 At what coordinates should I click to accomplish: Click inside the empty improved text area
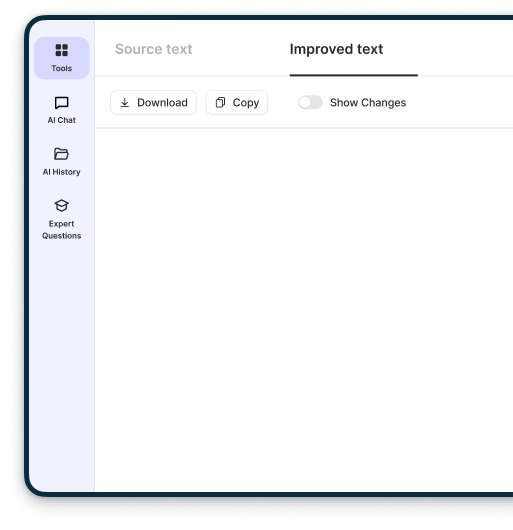tap(304, 309)
